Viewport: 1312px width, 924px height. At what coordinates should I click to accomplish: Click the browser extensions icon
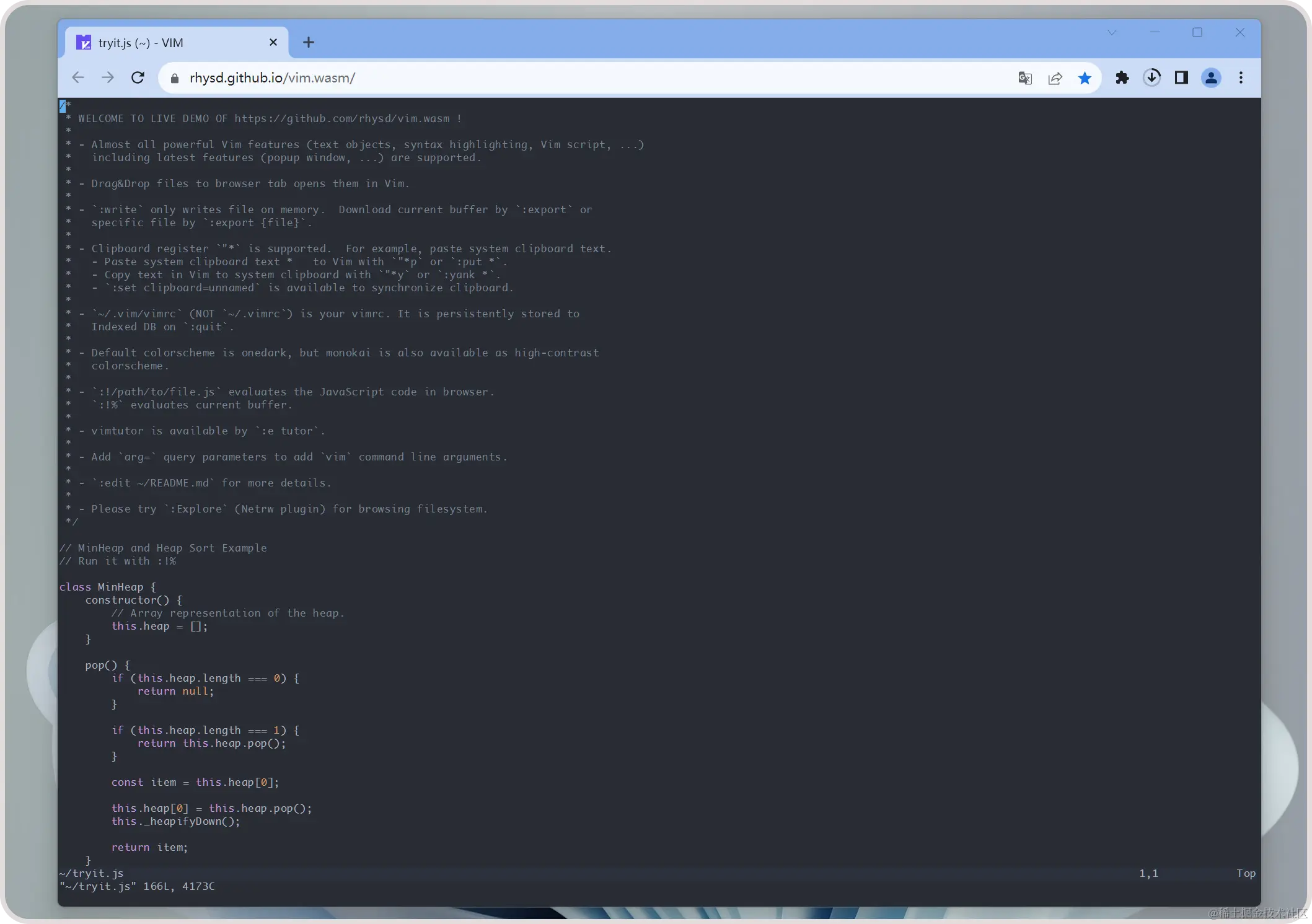pos(1122,77)
